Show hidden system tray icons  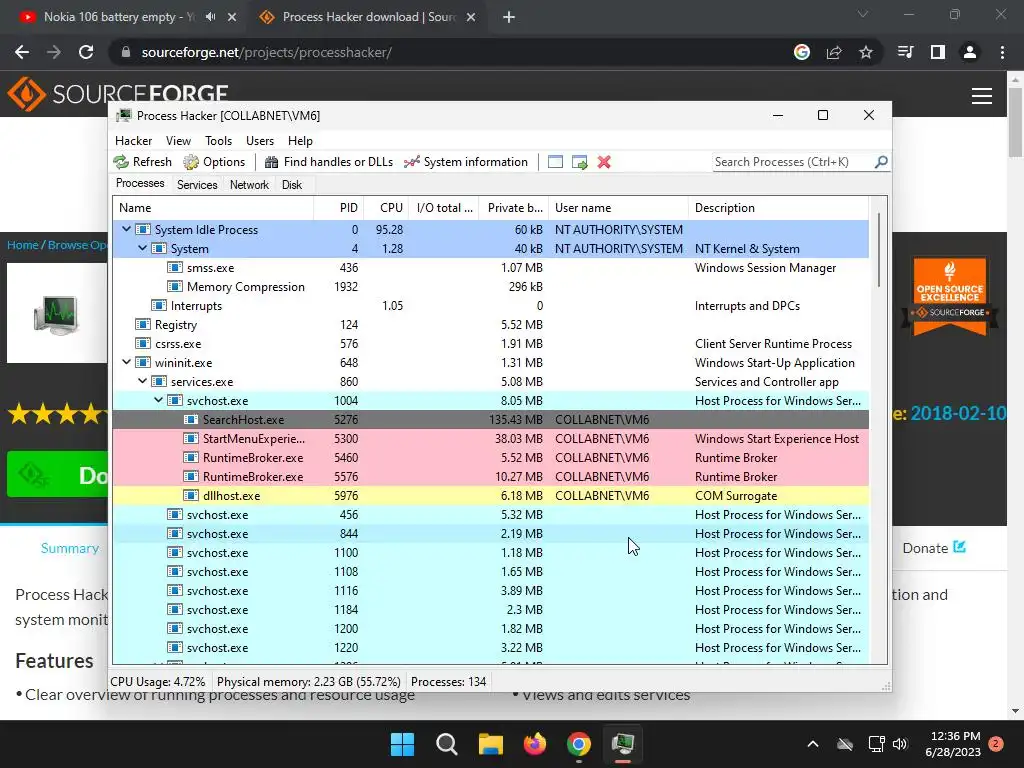pyautogui.click(x=813, y=744)
